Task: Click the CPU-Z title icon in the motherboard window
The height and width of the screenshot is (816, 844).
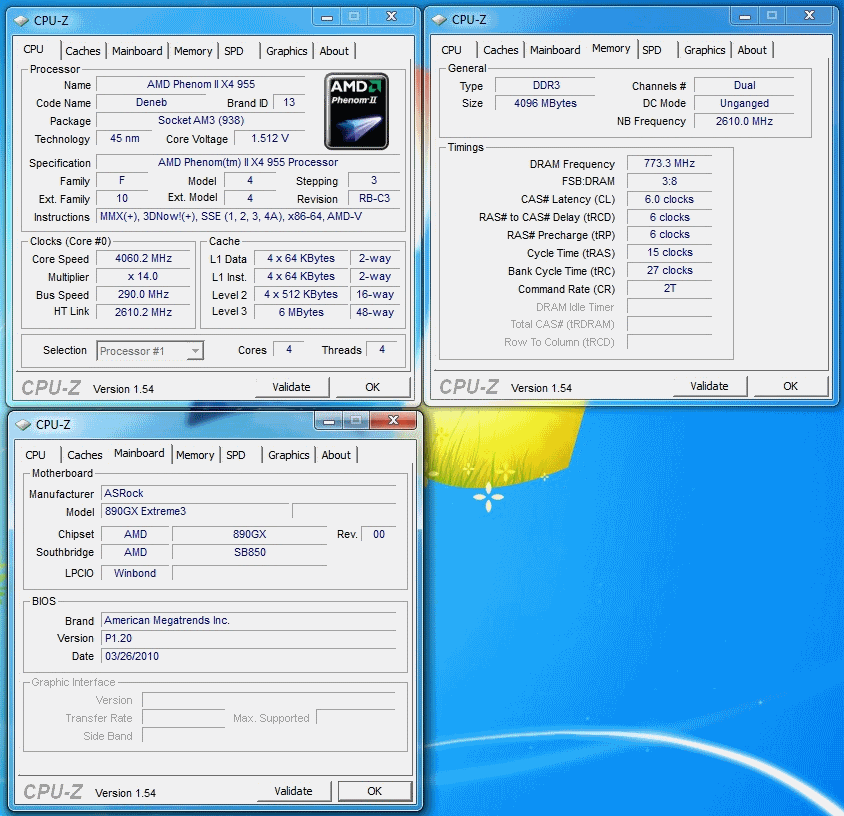Action: click(x=22, y=423)
